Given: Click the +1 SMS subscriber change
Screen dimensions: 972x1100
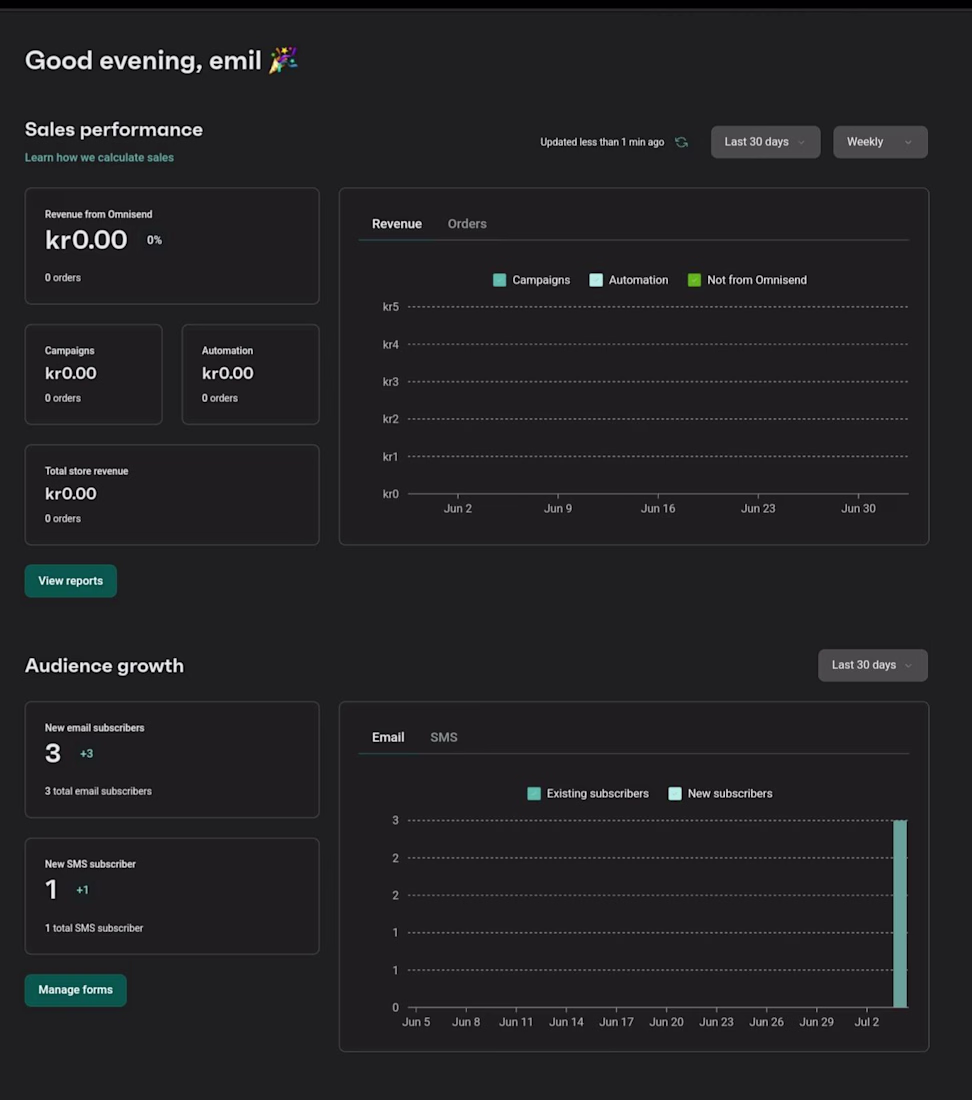Looking at the screenshot, I should tap(82, 890).
